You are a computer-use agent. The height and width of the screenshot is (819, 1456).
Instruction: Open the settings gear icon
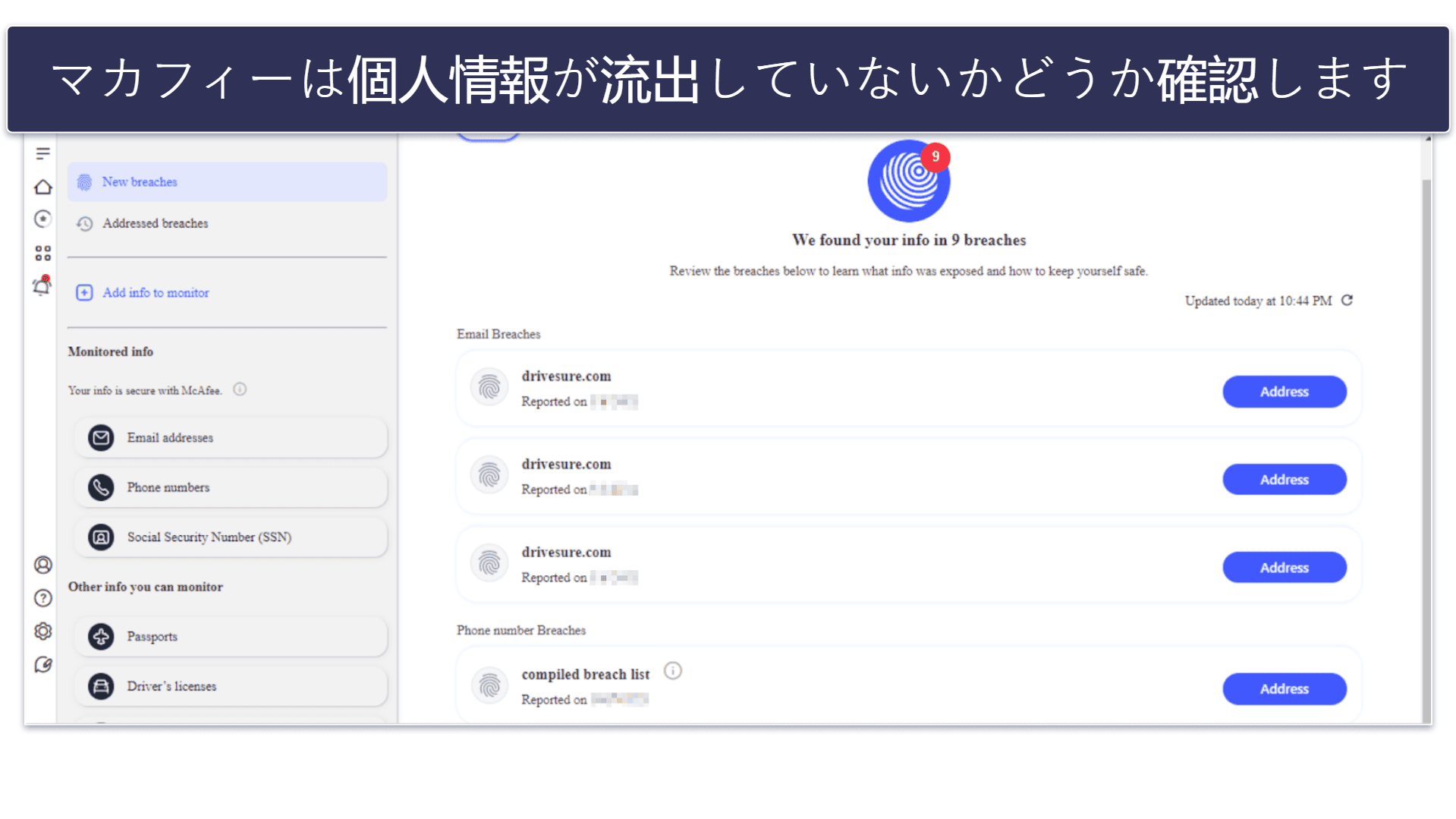(43, 632)
